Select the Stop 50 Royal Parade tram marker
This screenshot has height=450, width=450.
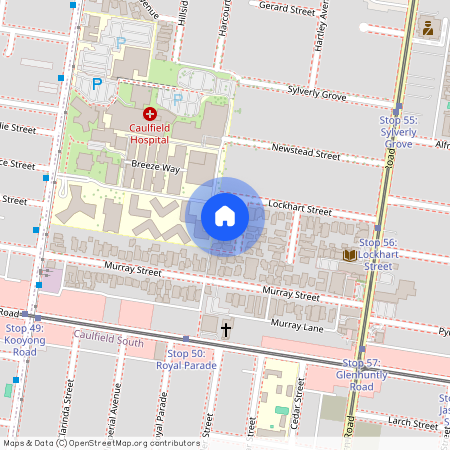point(186,339)
